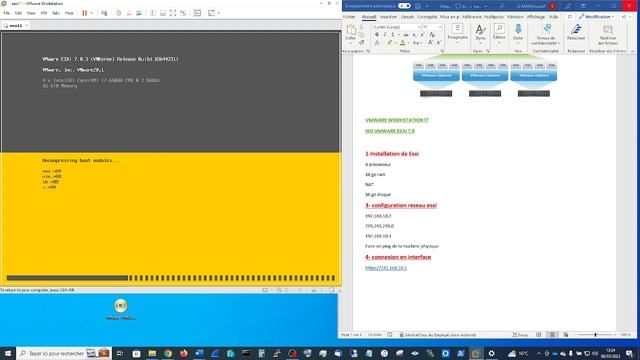Apply italic formatting in Word
This screenshot has width=640, height=360.
(x=384, y=35)
